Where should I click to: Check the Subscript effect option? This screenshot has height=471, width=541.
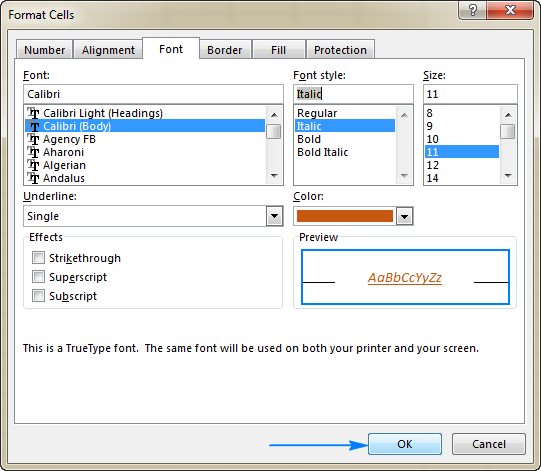point(38,295)
